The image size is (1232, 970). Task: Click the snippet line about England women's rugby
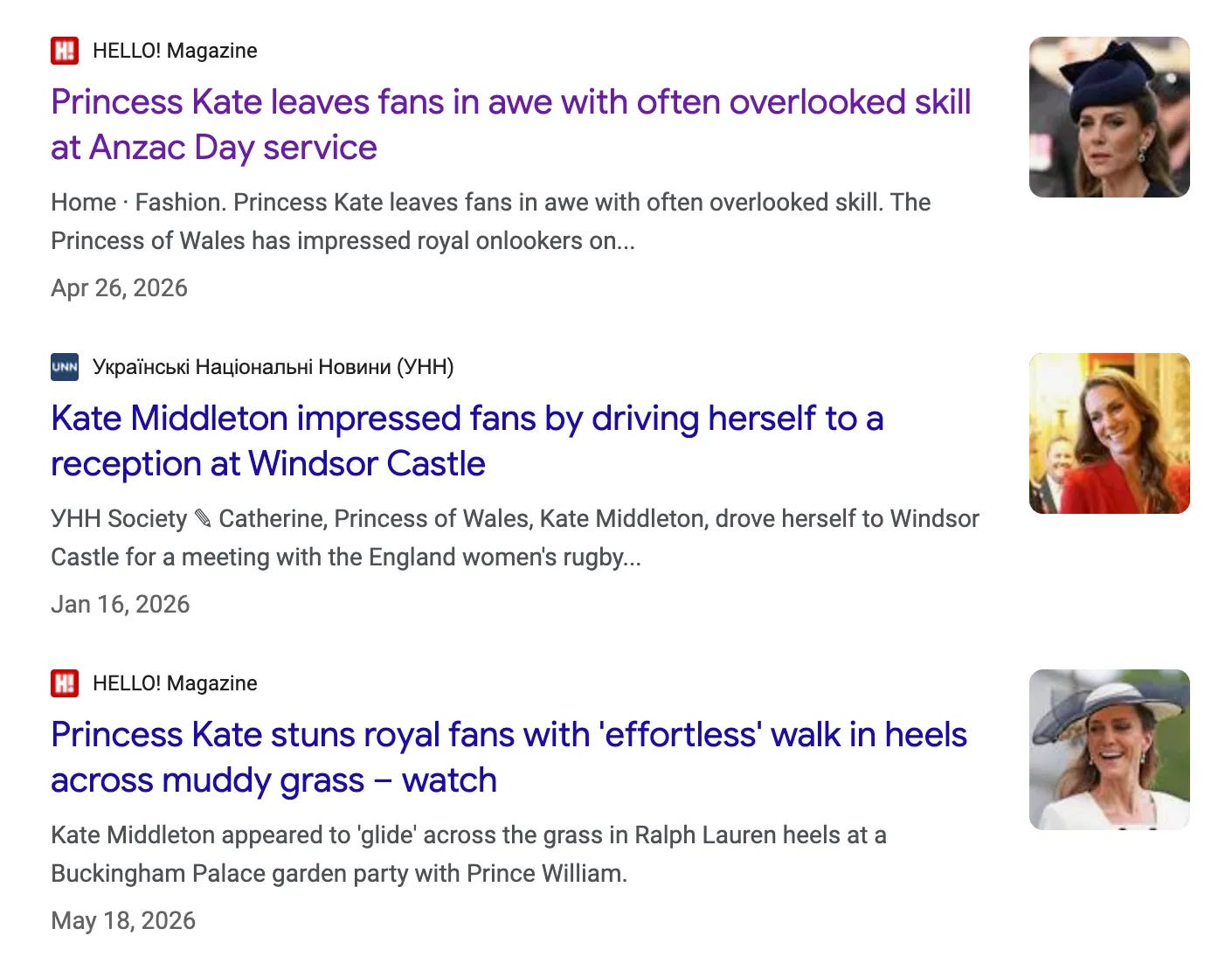(346, 558)
